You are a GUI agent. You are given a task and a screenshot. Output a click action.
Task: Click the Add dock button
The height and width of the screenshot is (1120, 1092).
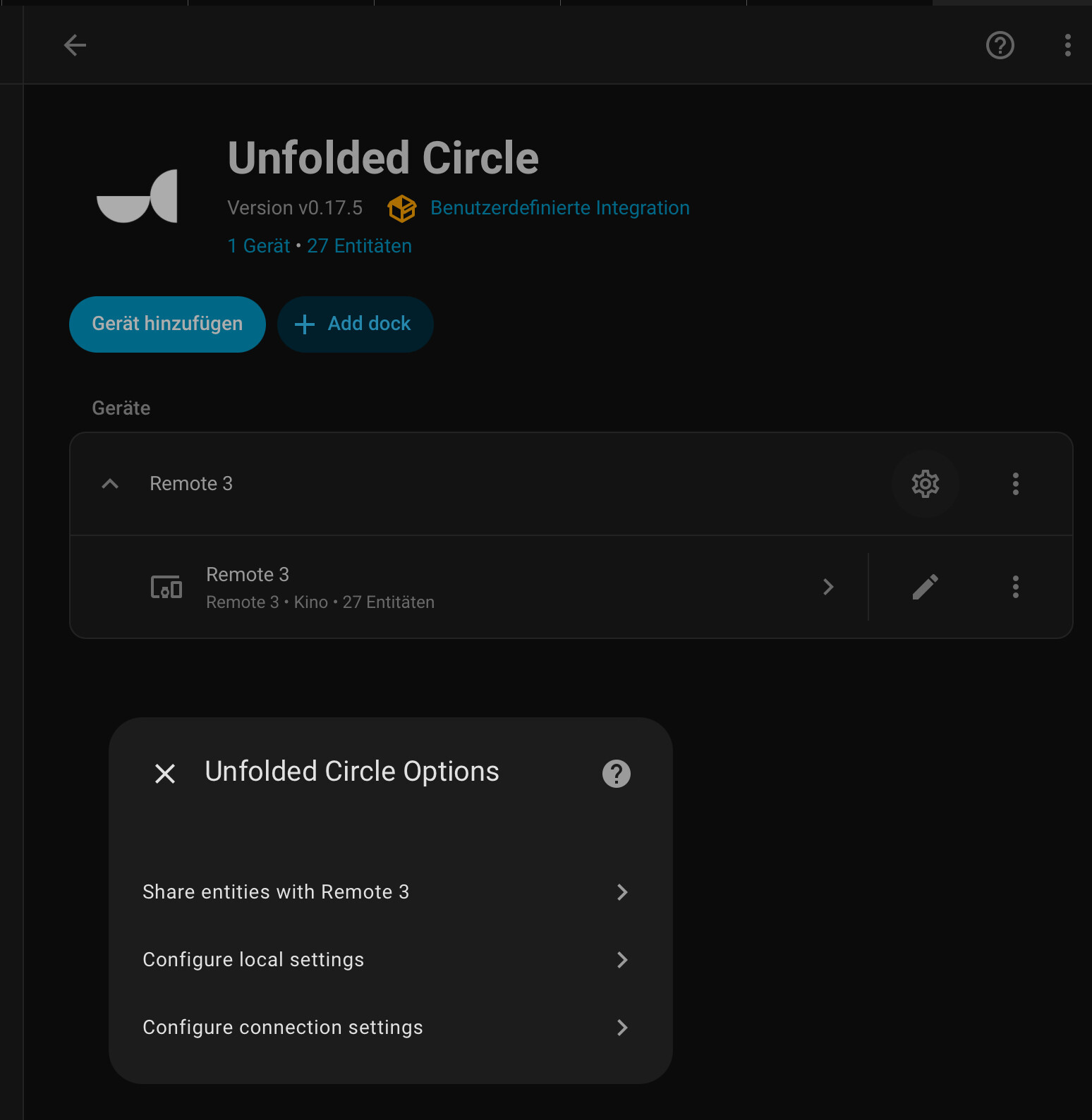355,324
